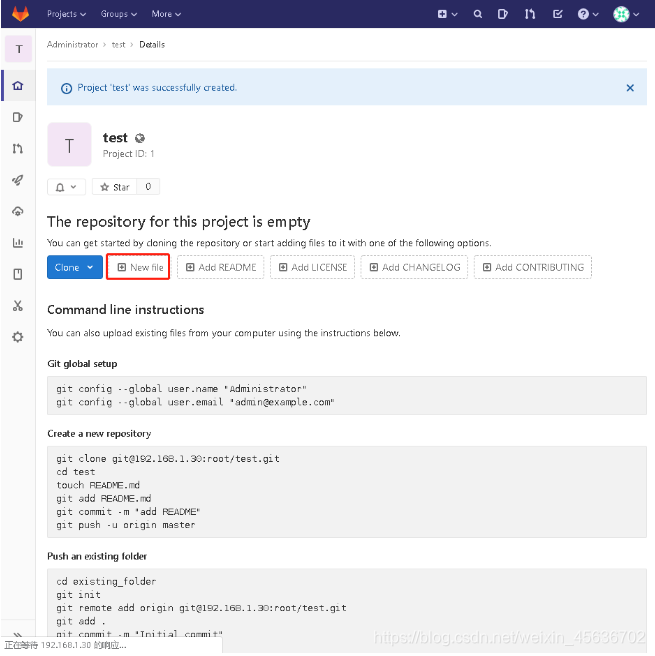Open Issues icon in left sidebar

[18, 117]
